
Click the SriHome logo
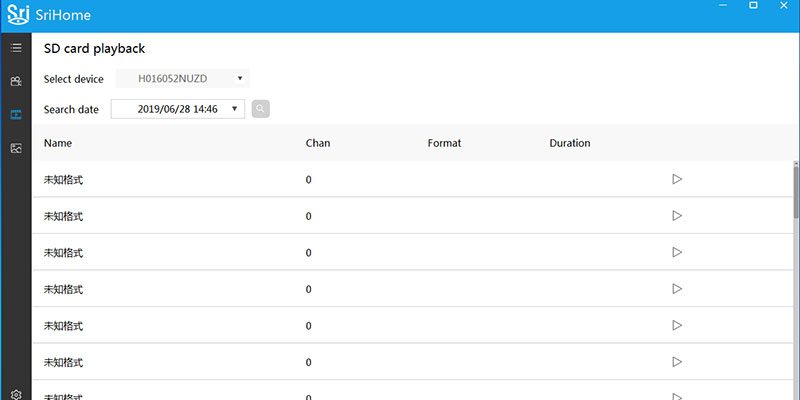click(18, 13)
